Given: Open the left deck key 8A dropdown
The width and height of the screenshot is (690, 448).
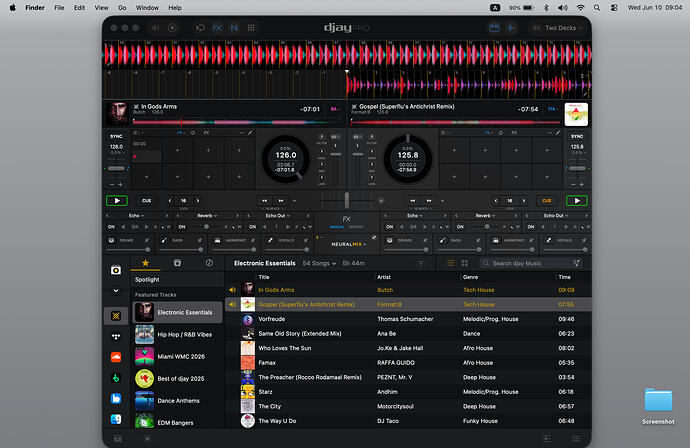Looking at the screenshot, I should 334,109.
